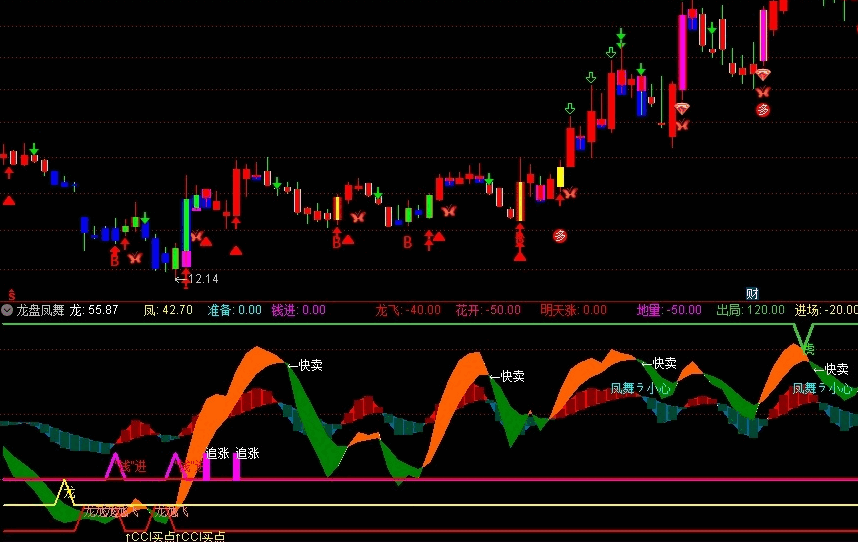Click the green 虎 marker on top line
Screen dimensions: 858x542
pyautogui.click(x=809, y=348)
